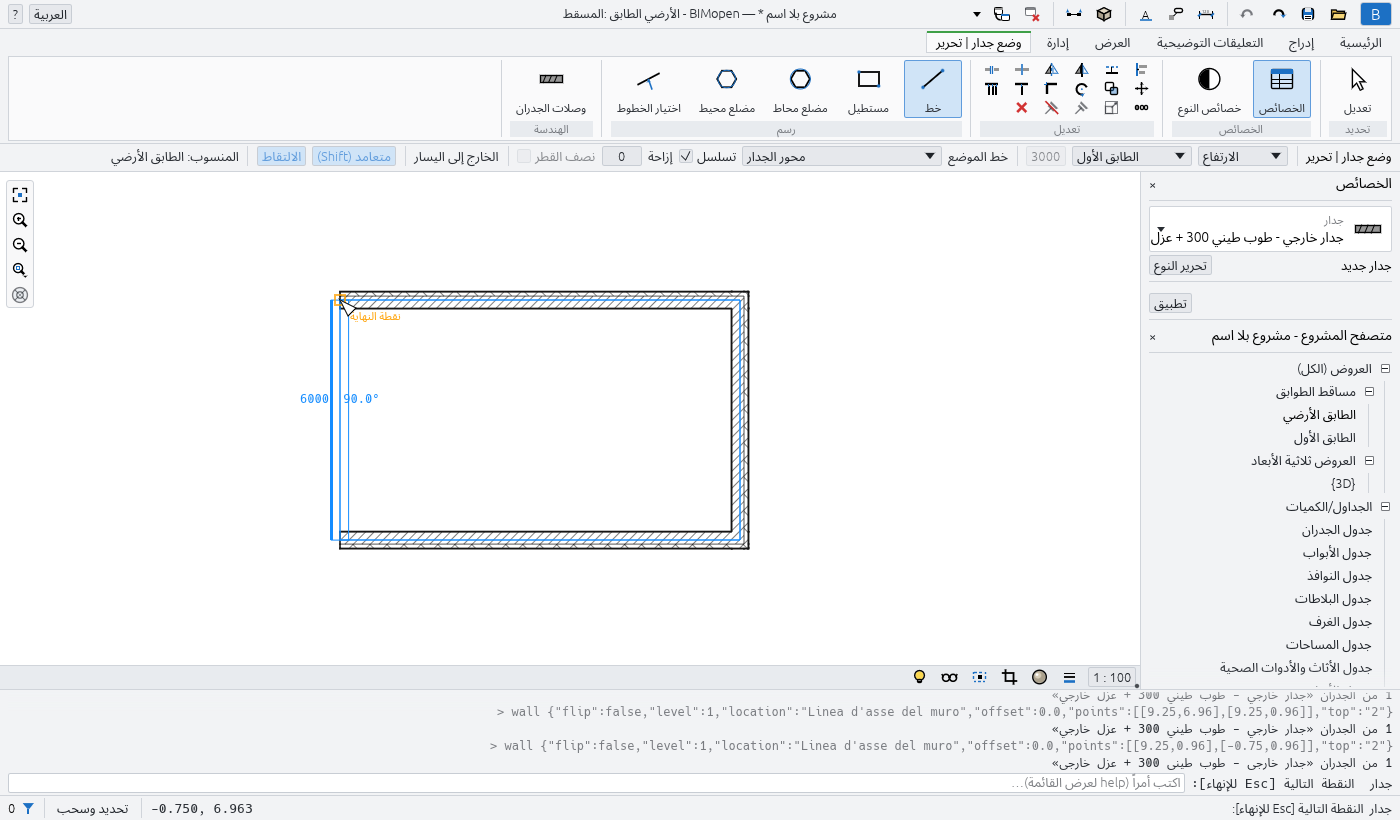Select the Rectangle (مستطيل) drawing tool
The width and height of the screenshot is (1400, 820).
point(869,89)
